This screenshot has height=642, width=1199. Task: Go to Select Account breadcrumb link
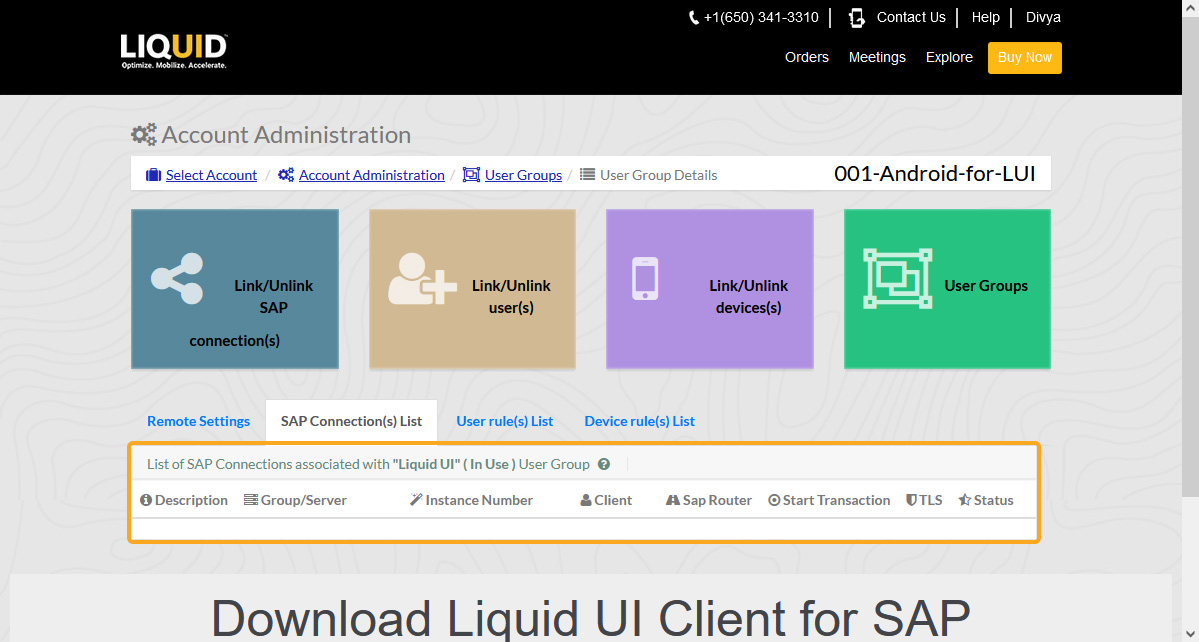tap(211, 175)
